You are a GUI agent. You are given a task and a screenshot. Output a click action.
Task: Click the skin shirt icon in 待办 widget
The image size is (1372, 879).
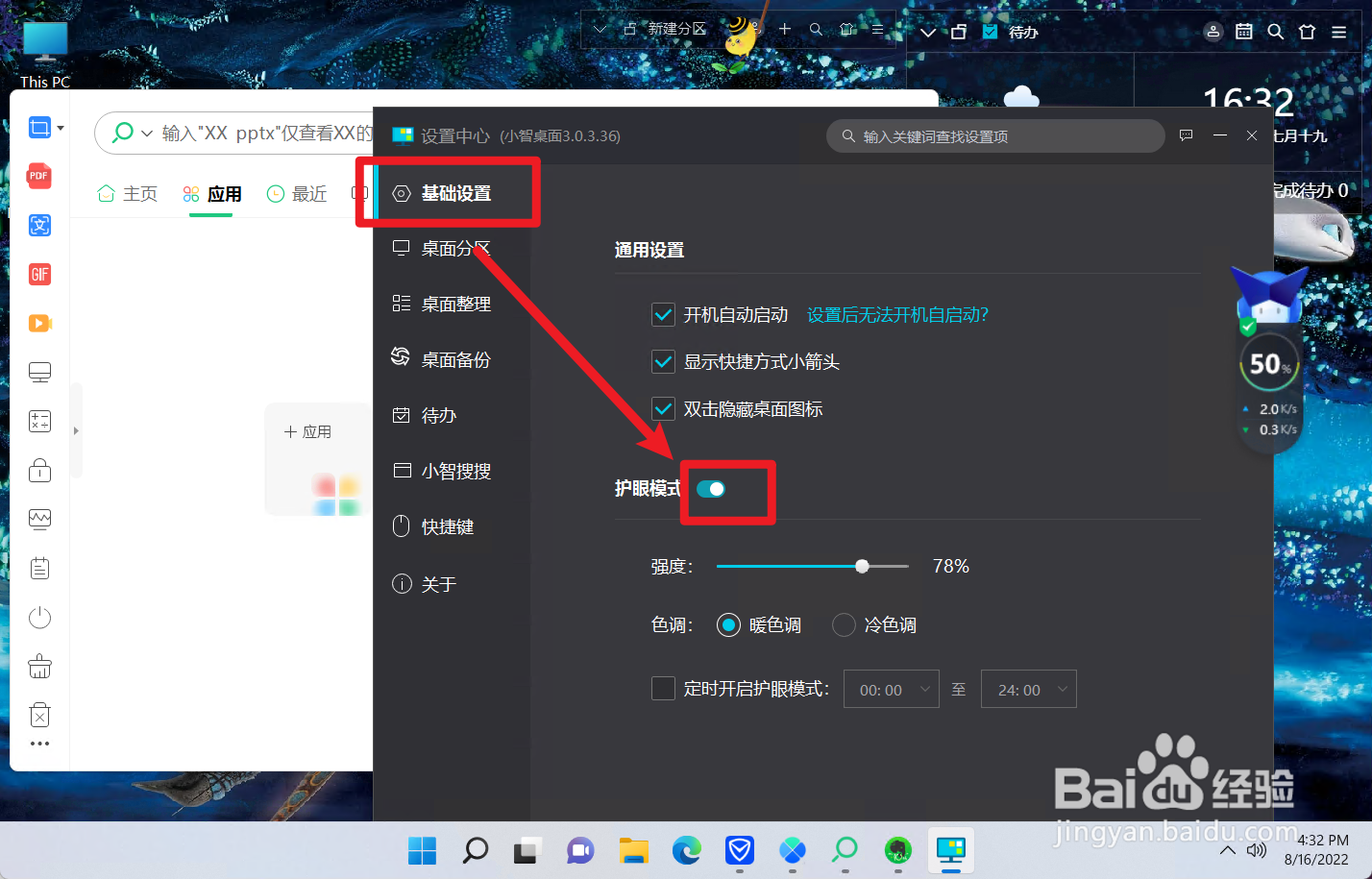point(1307,32)
